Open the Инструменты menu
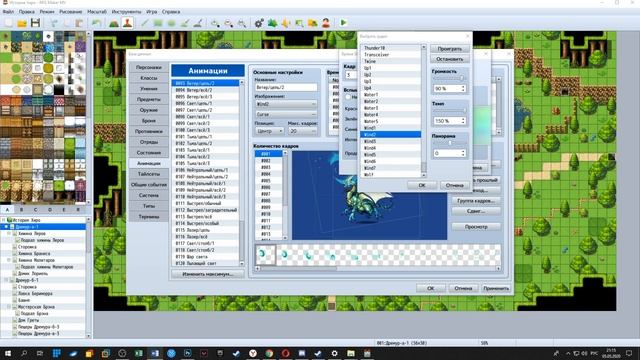The image size is (640, 360). 126,12
